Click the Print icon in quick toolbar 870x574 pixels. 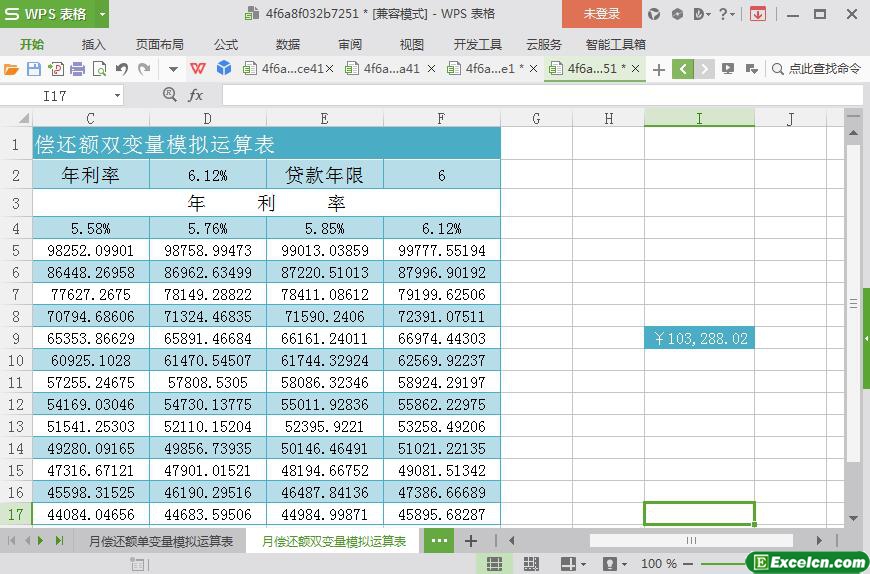[77, 69]
